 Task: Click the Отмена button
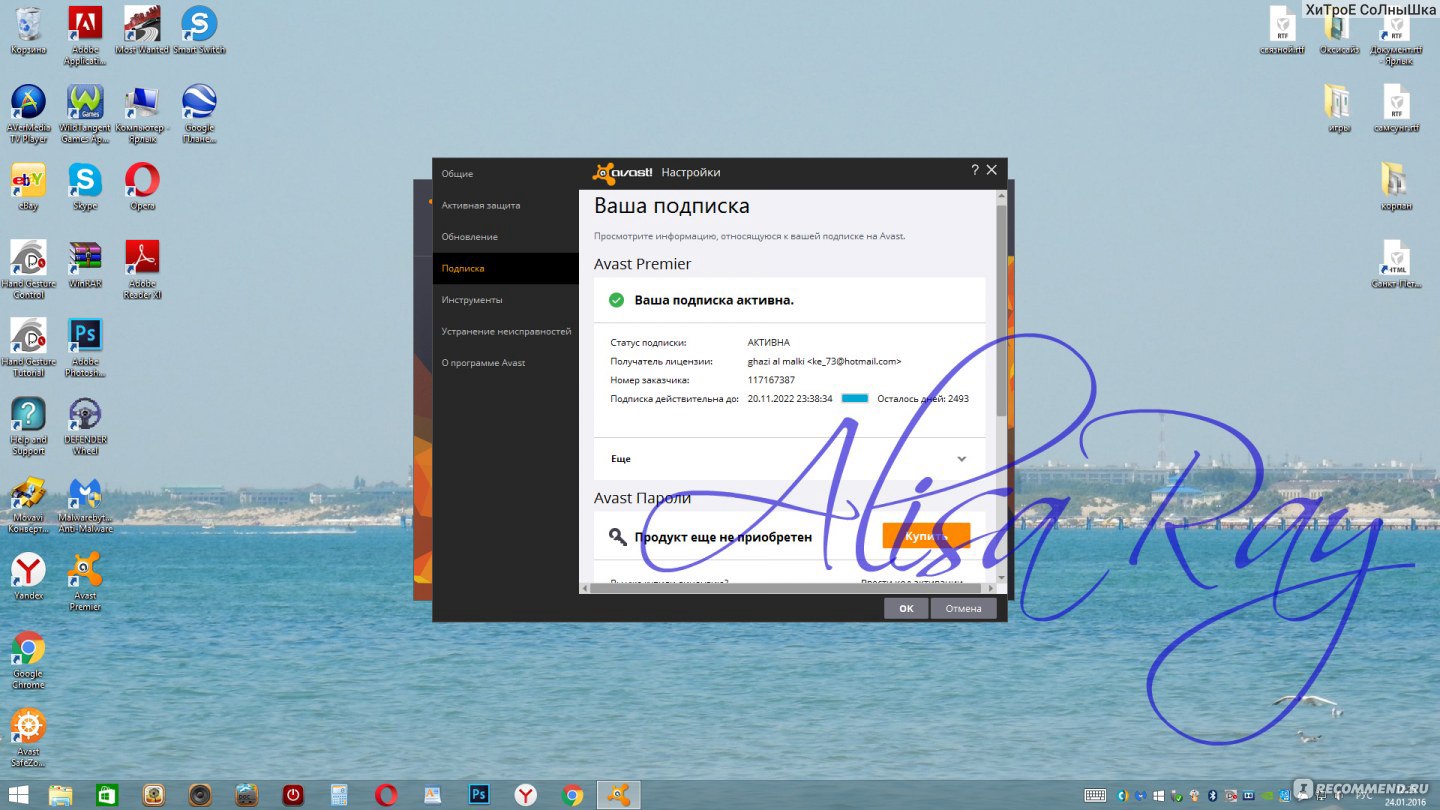click(x=964, y=608)
